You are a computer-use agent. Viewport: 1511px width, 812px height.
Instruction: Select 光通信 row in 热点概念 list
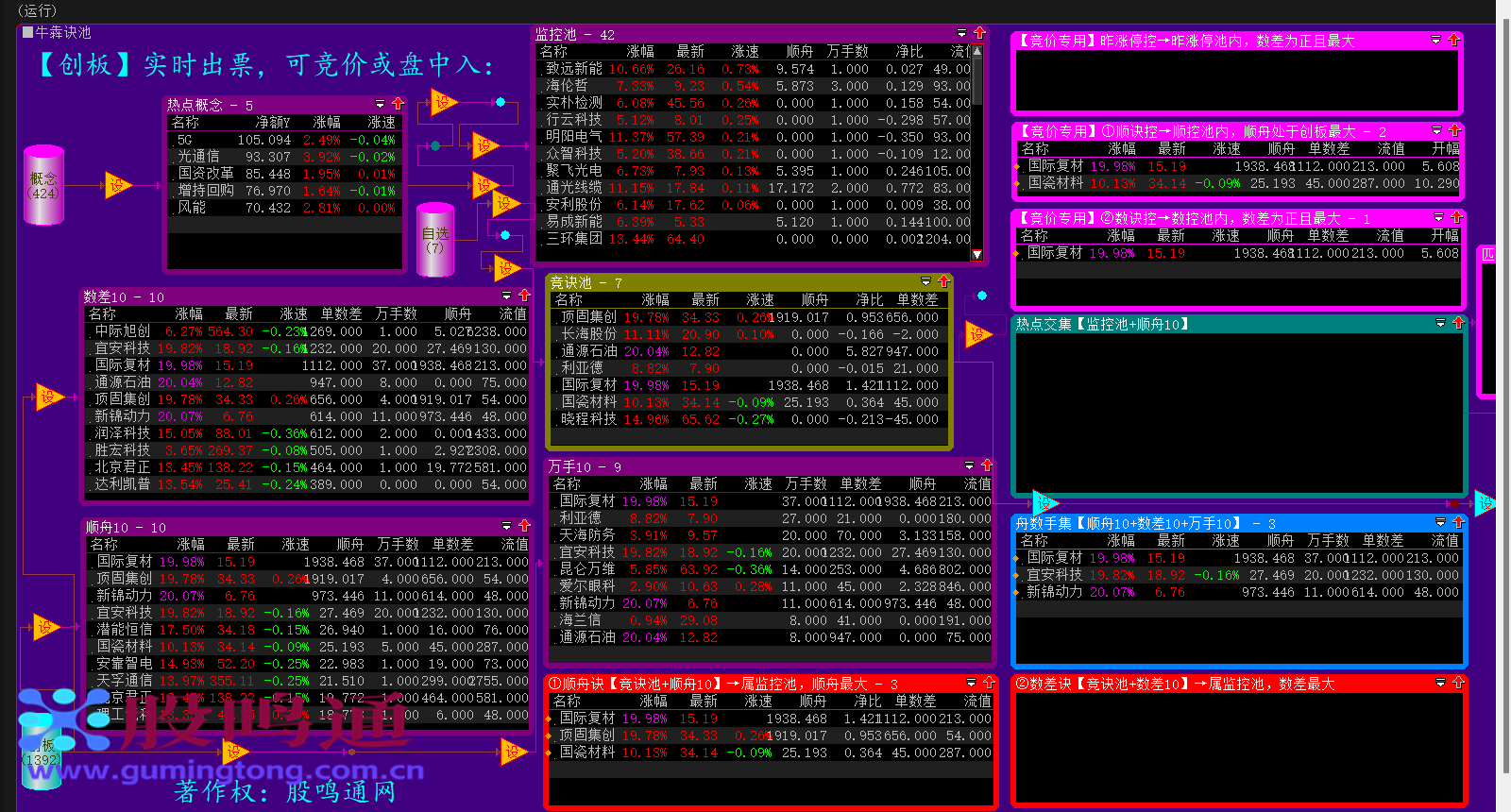[x=198, y=157]
